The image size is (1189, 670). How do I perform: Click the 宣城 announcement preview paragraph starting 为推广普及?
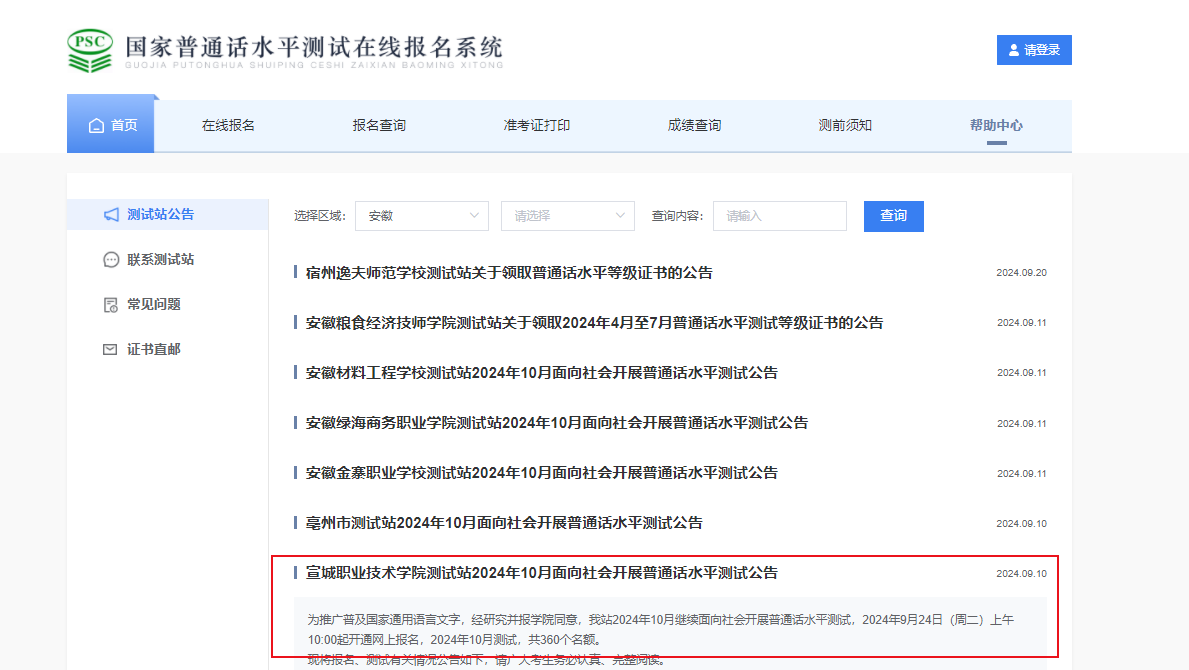(661, 630)
